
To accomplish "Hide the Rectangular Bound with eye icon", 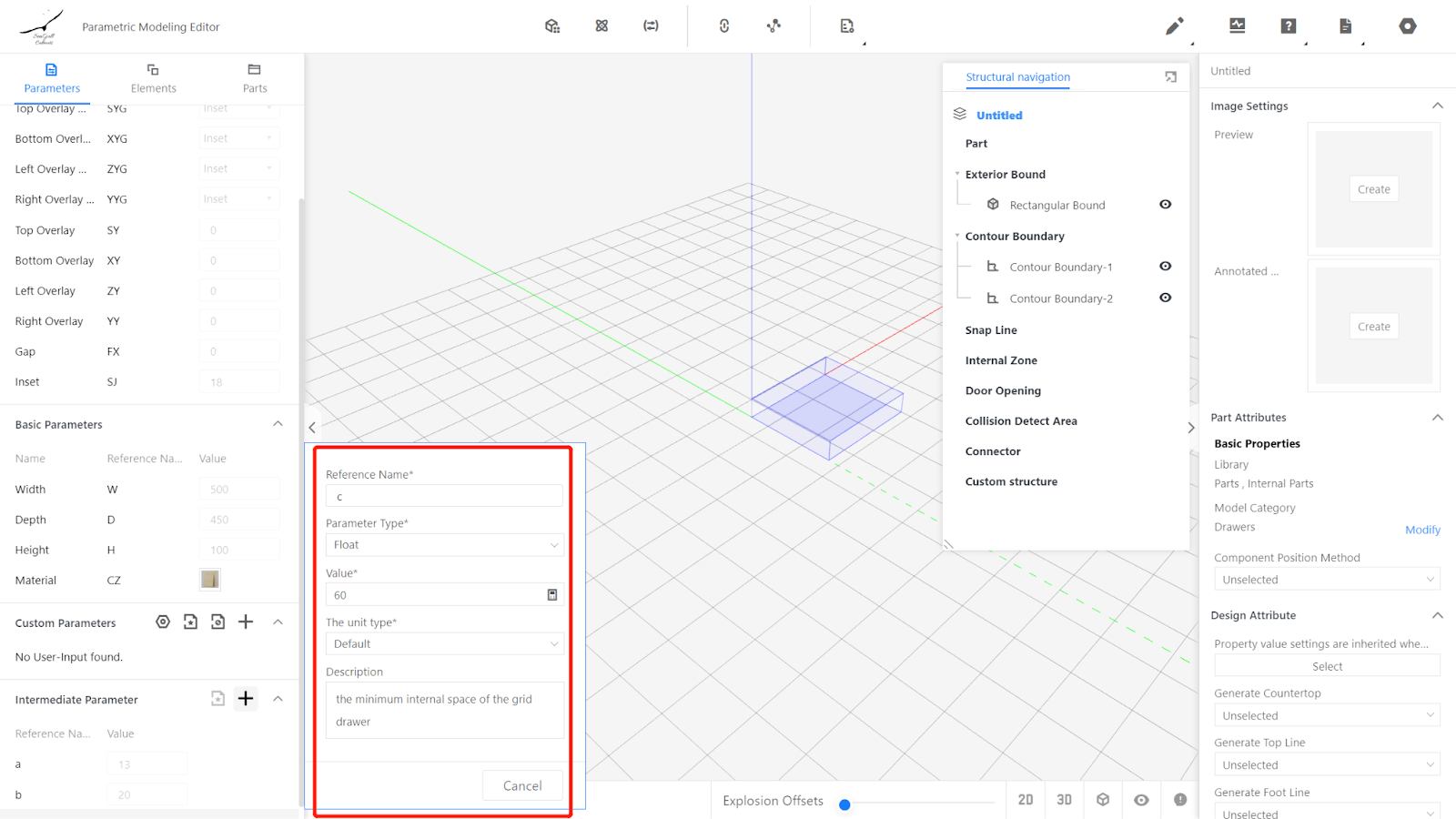I will click(1165, 205).
